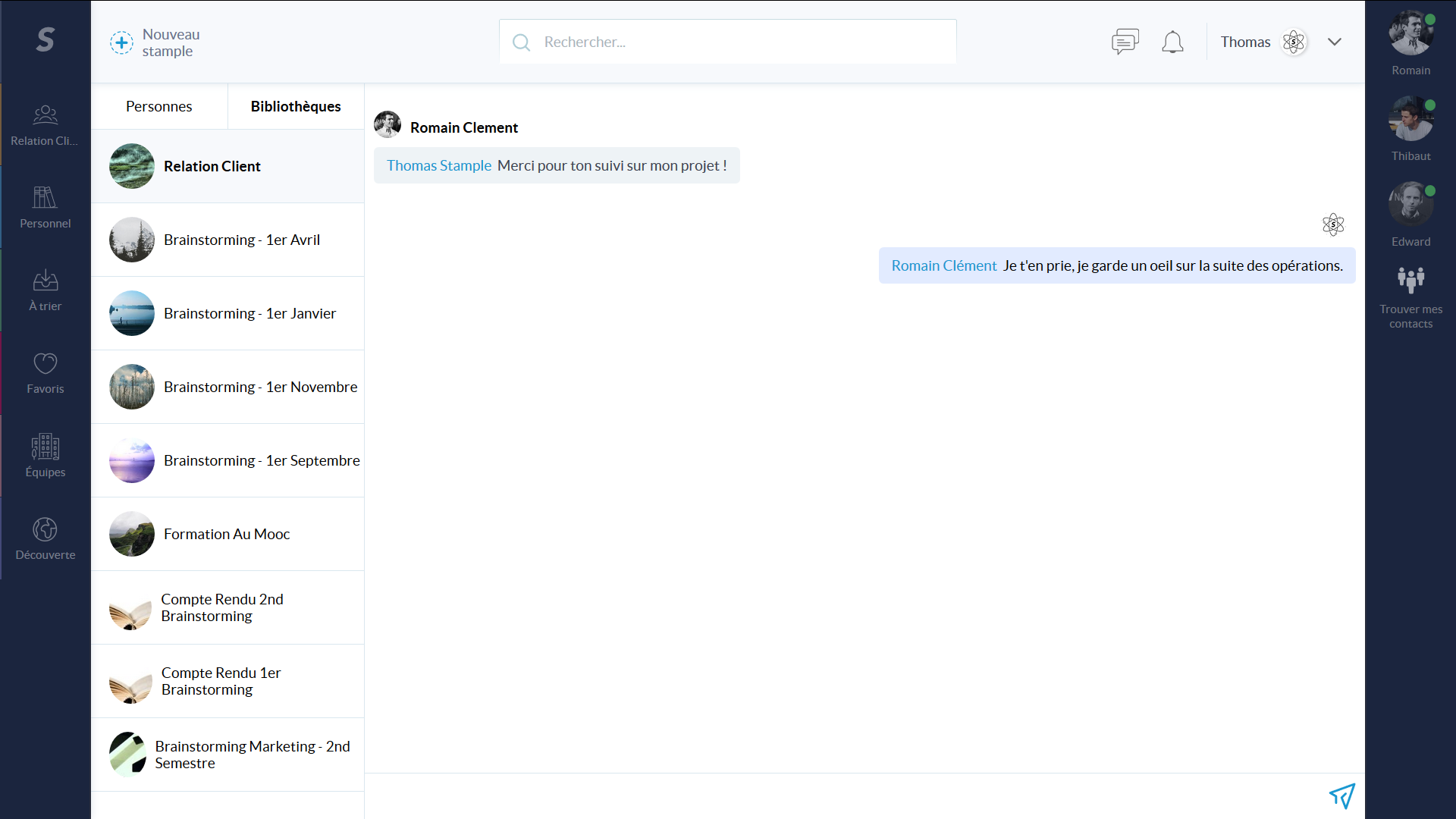The image size is (1456, 819).
Task: Select Compte Rendu 2nd Brainstorming library
Action: (227, 607)
